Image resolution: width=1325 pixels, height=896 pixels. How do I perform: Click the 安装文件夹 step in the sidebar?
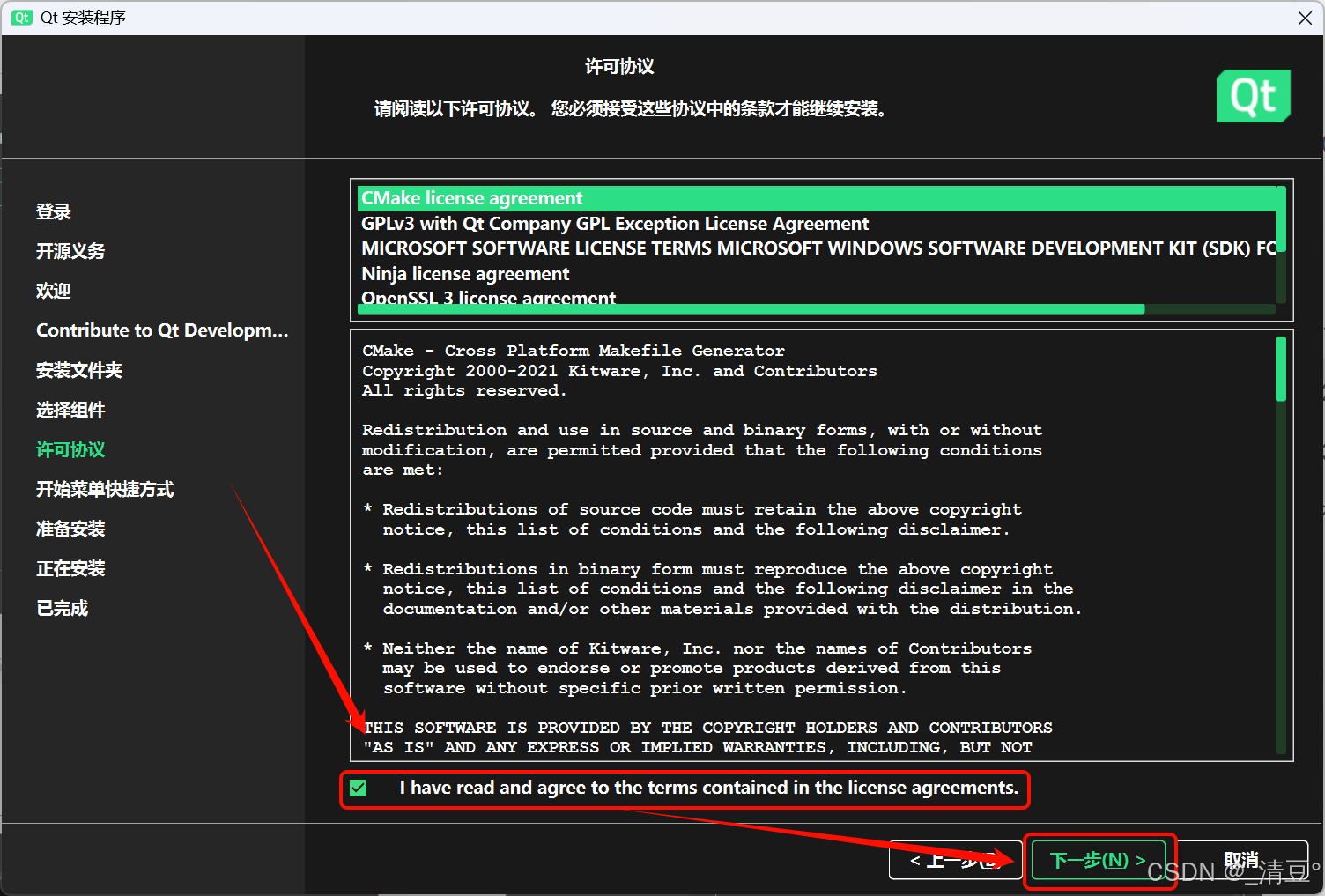tap(79, 370)
